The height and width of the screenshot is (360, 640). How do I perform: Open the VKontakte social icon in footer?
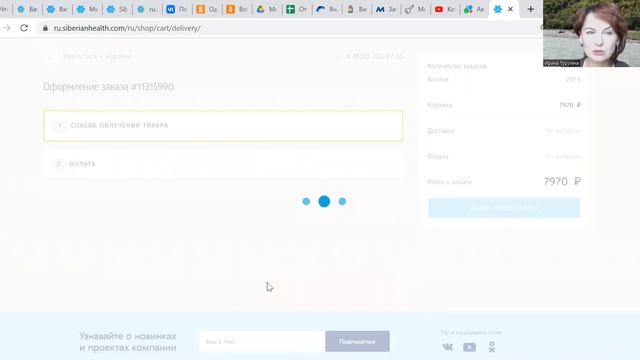click(448, 347)
